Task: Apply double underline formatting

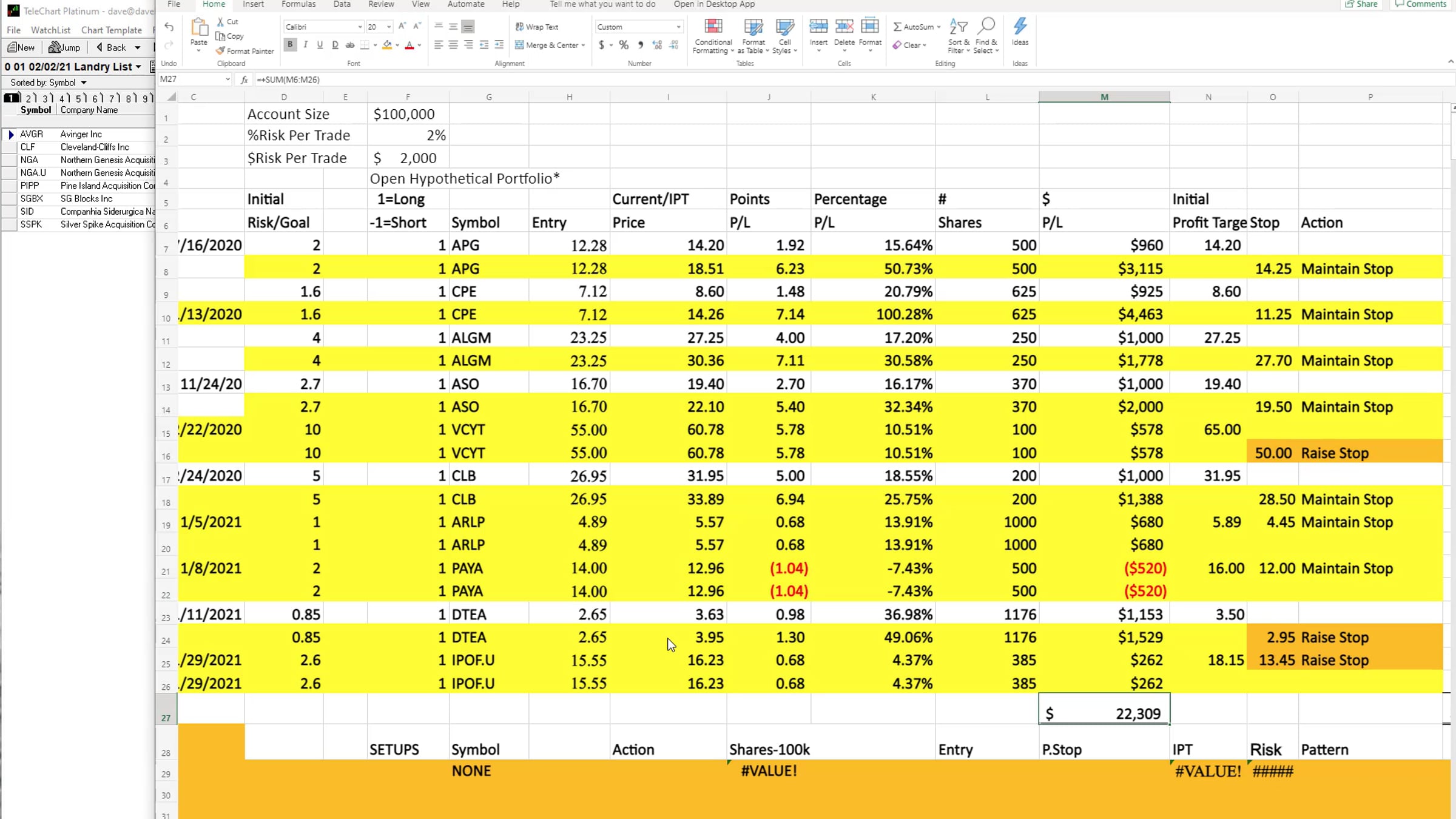Action: pyautogui.click(x=335, y=45)
